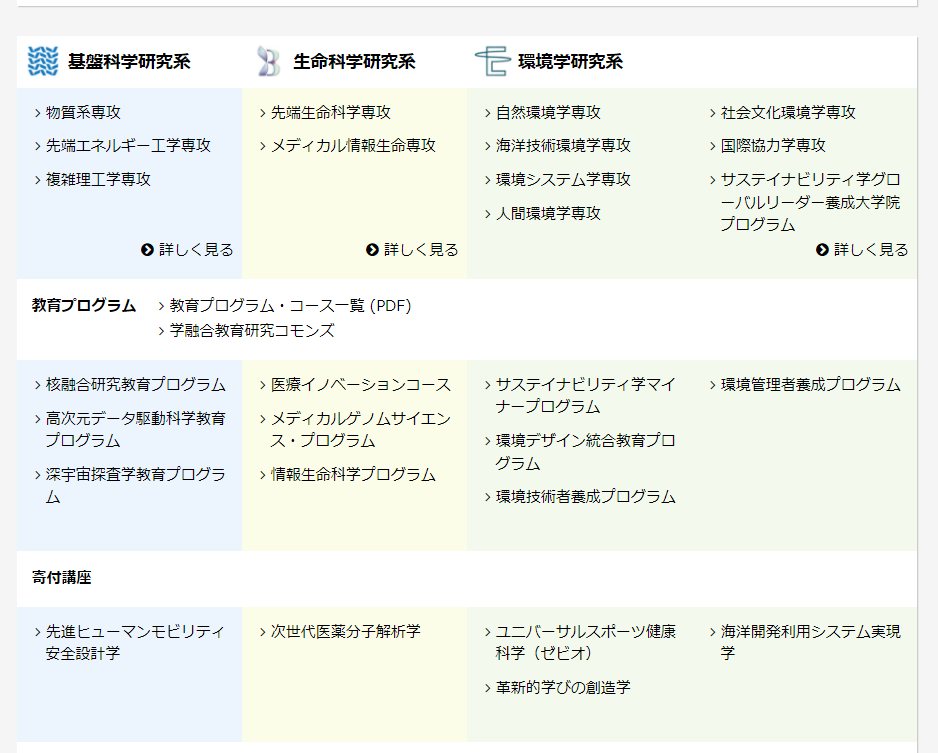Click the 生命科学研究系 logo icon
Image resolution: width=938 pixels, height=753 pixels.
click(x=269, y=61)
